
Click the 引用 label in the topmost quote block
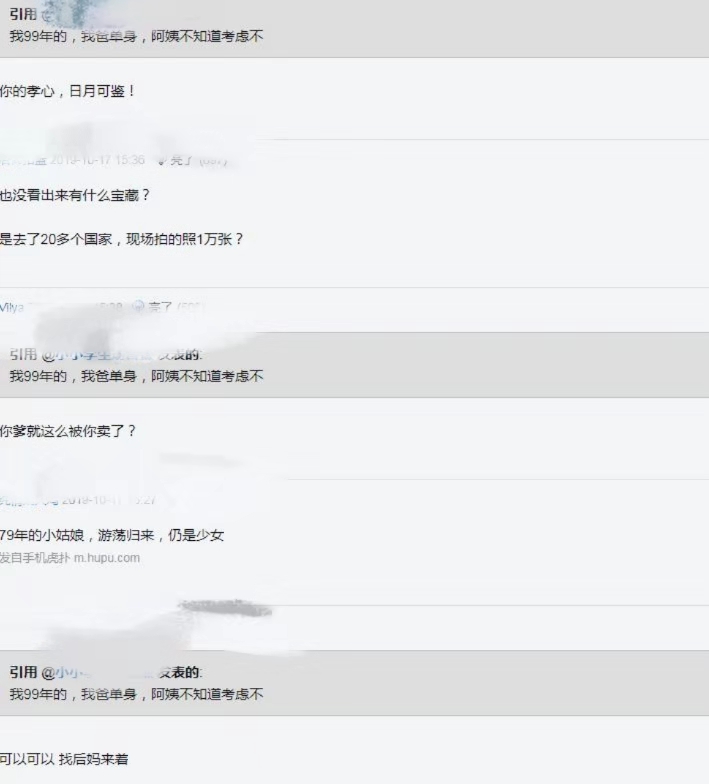click(x=23, y=14)
